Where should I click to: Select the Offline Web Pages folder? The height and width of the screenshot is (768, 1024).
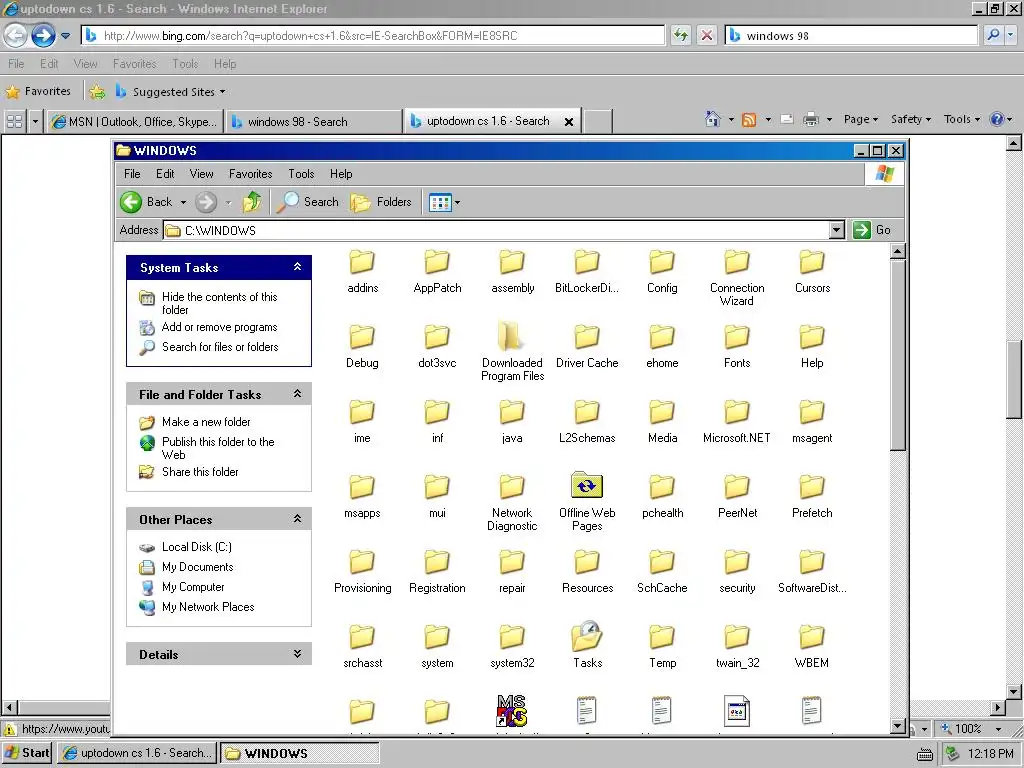click(587, 502)
